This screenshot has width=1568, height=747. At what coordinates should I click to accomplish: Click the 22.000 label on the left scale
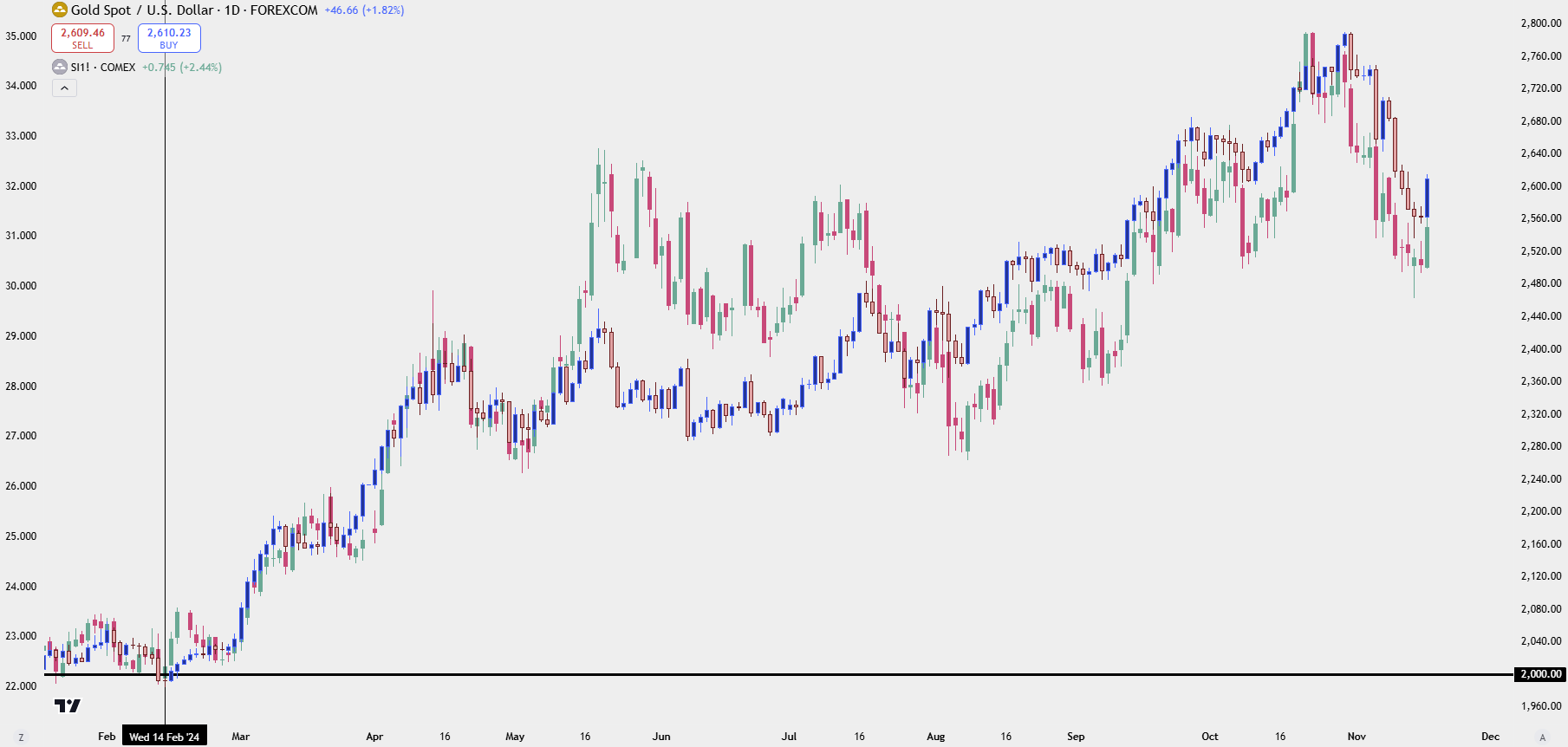tap(21, 686)
